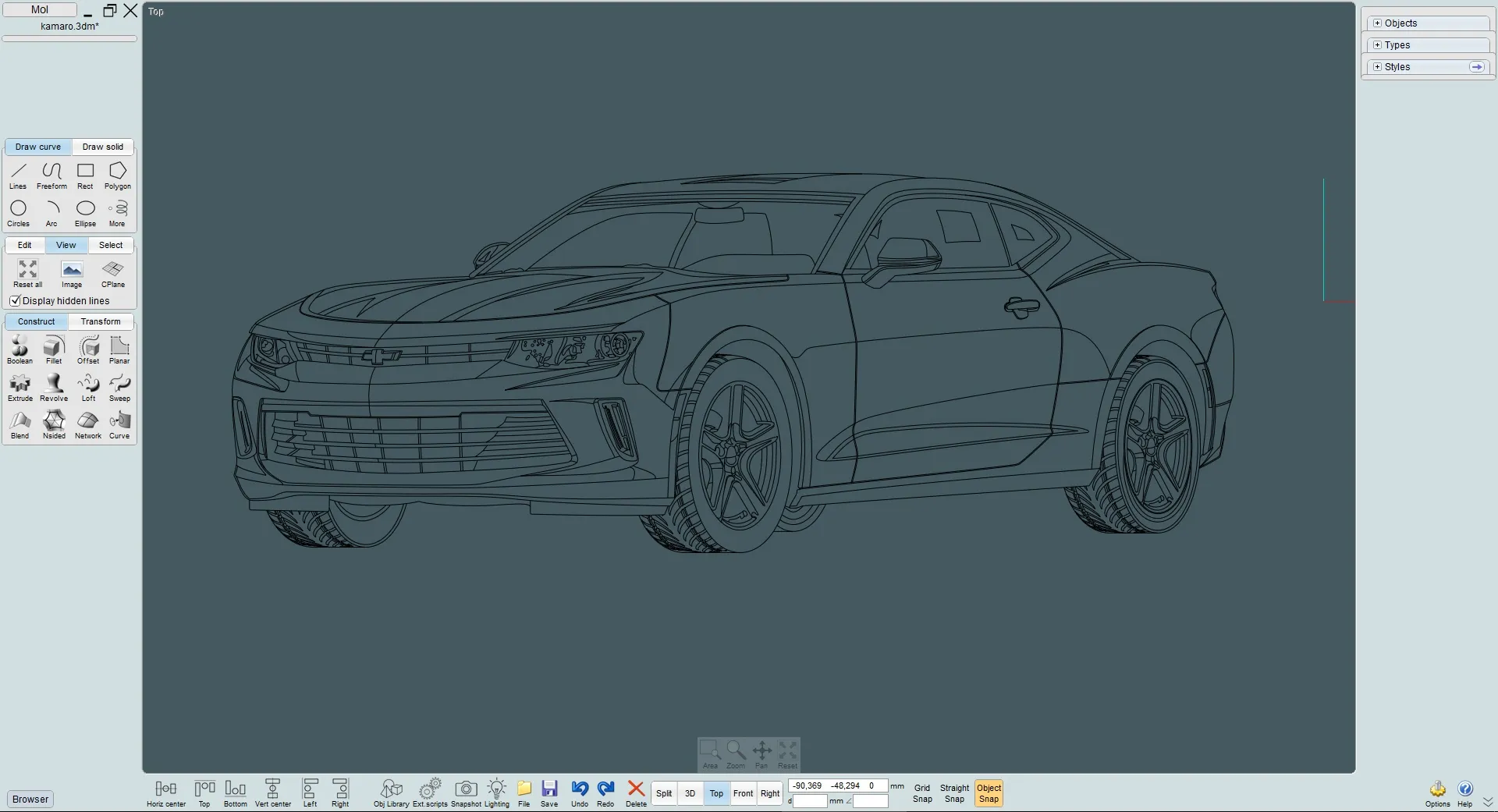Click the CPlane tool
The width and height of the screenshot is (1498, 812).
click(x=113, y=274)
